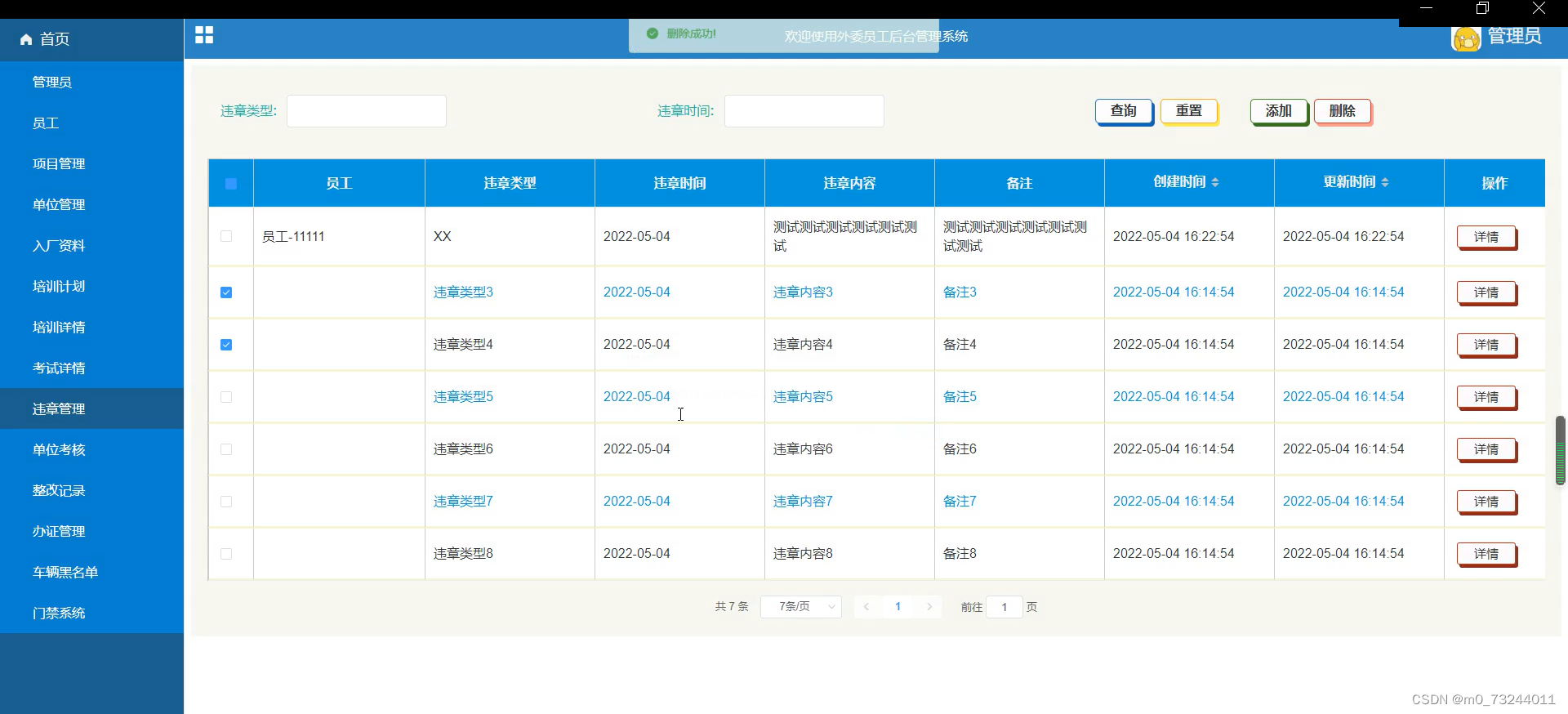Open 详情 for 员工-11111 row
This screenshot has height=714, width=1568.
(1486, 237)
